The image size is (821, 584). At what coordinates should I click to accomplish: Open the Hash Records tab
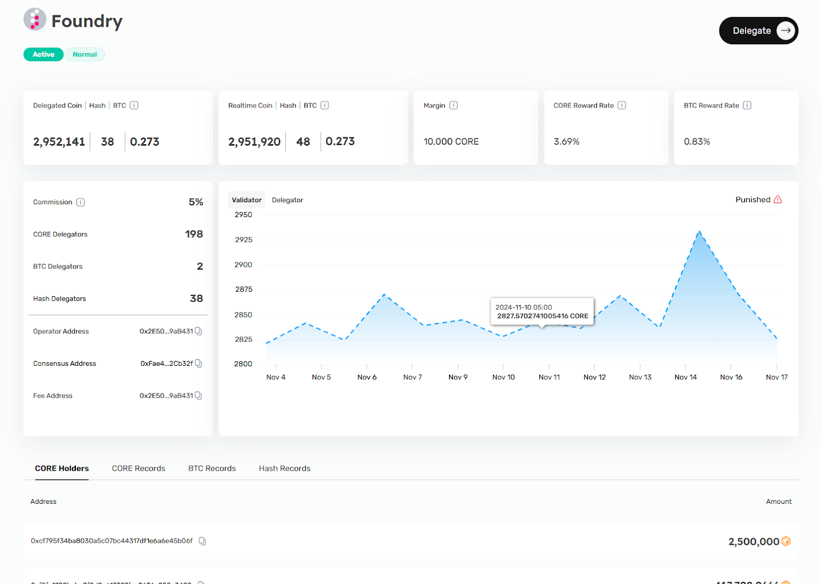point(284,468)
